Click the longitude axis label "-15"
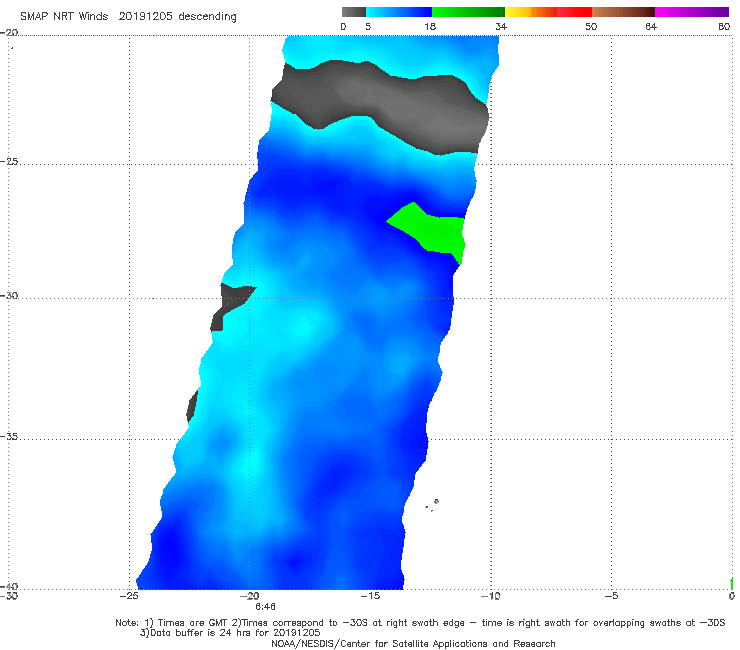Viewport: 740px width, 650px height. point(370,596)
